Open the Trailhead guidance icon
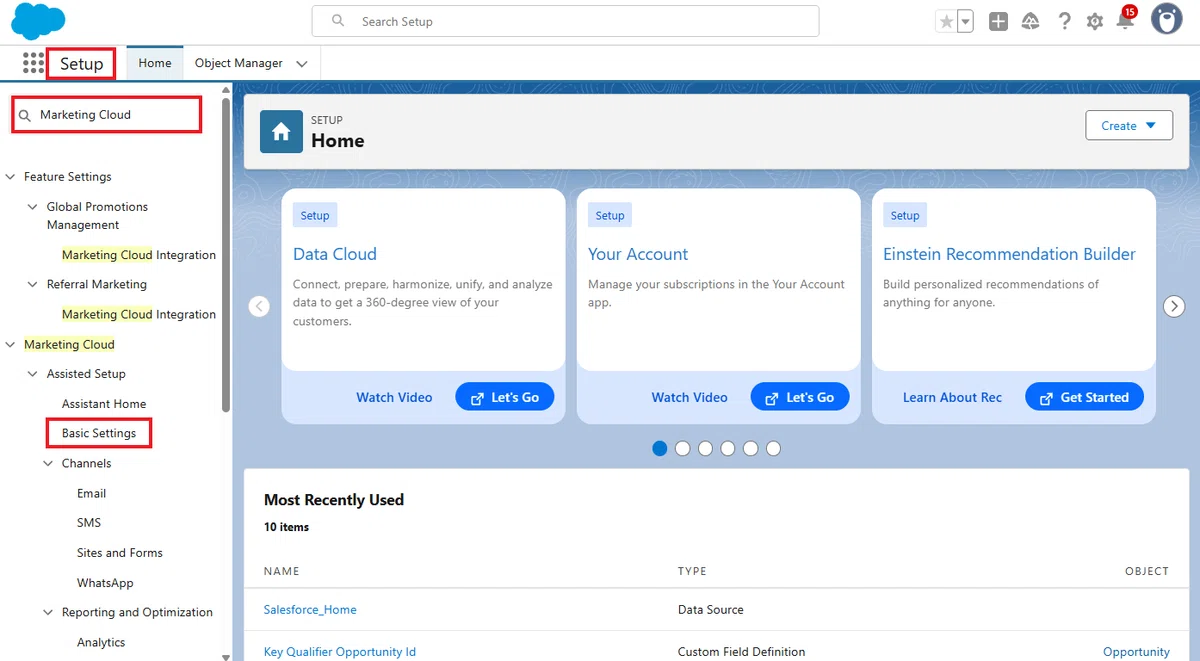The height and width of the screenshot is (661, 1200). point(1030,21)
